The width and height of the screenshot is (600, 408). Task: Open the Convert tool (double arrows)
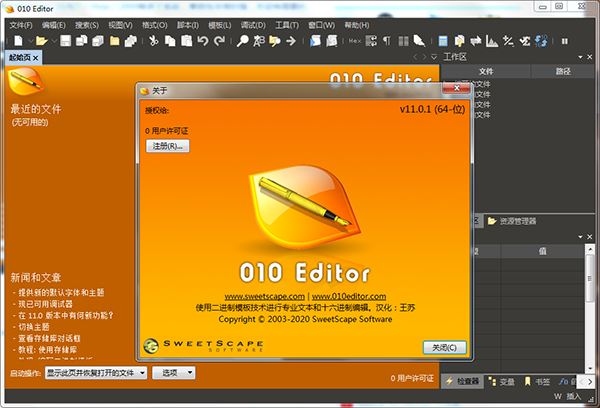[x=476, y=41]
